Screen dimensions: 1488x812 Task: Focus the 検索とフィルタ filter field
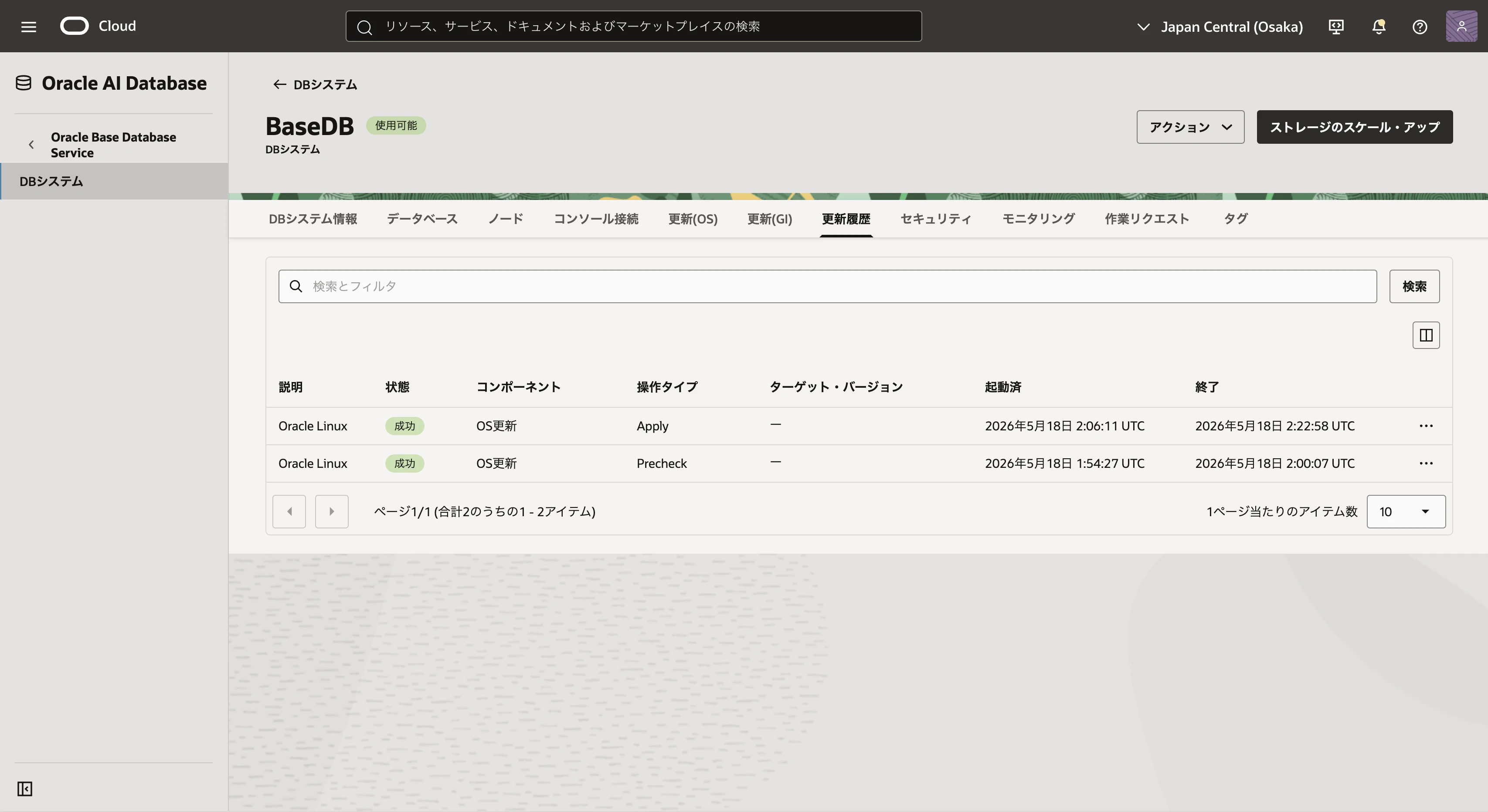828,287
